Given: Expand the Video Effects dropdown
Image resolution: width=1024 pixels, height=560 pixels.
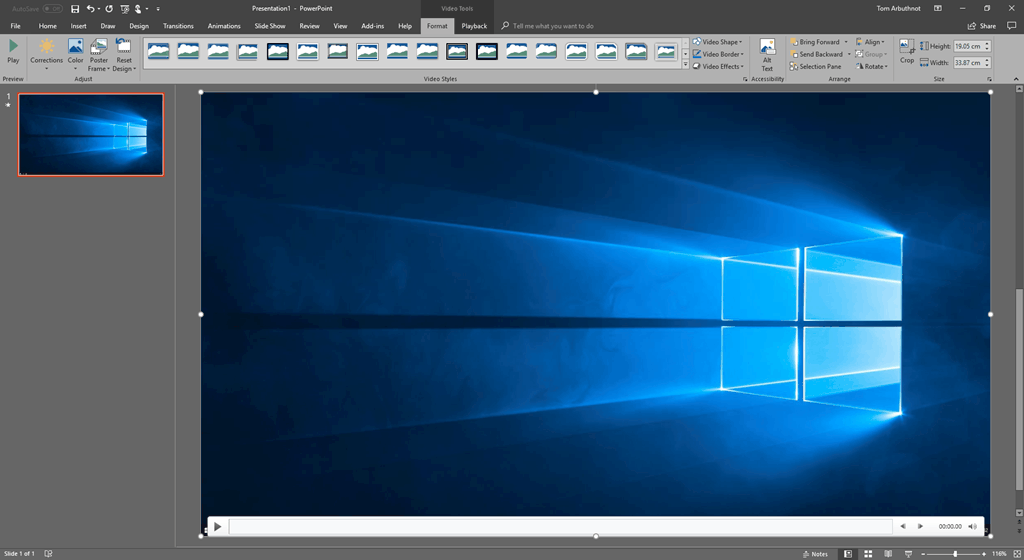Looking at the screenshot, I should (x=718, y=67).
